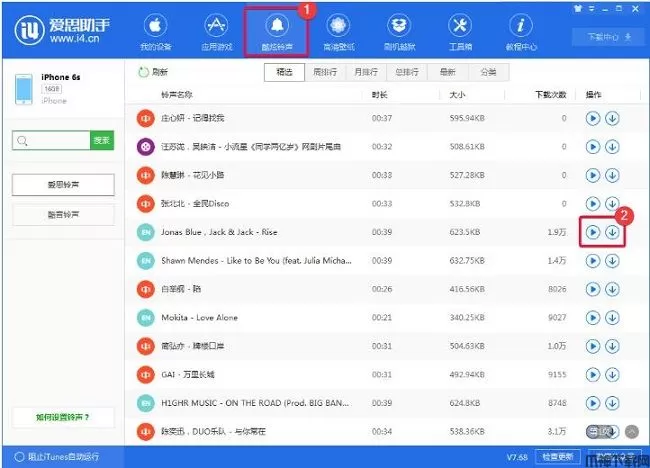Click the 刷新 refresh button
650x468 pixels.
(x=153, y=72)
